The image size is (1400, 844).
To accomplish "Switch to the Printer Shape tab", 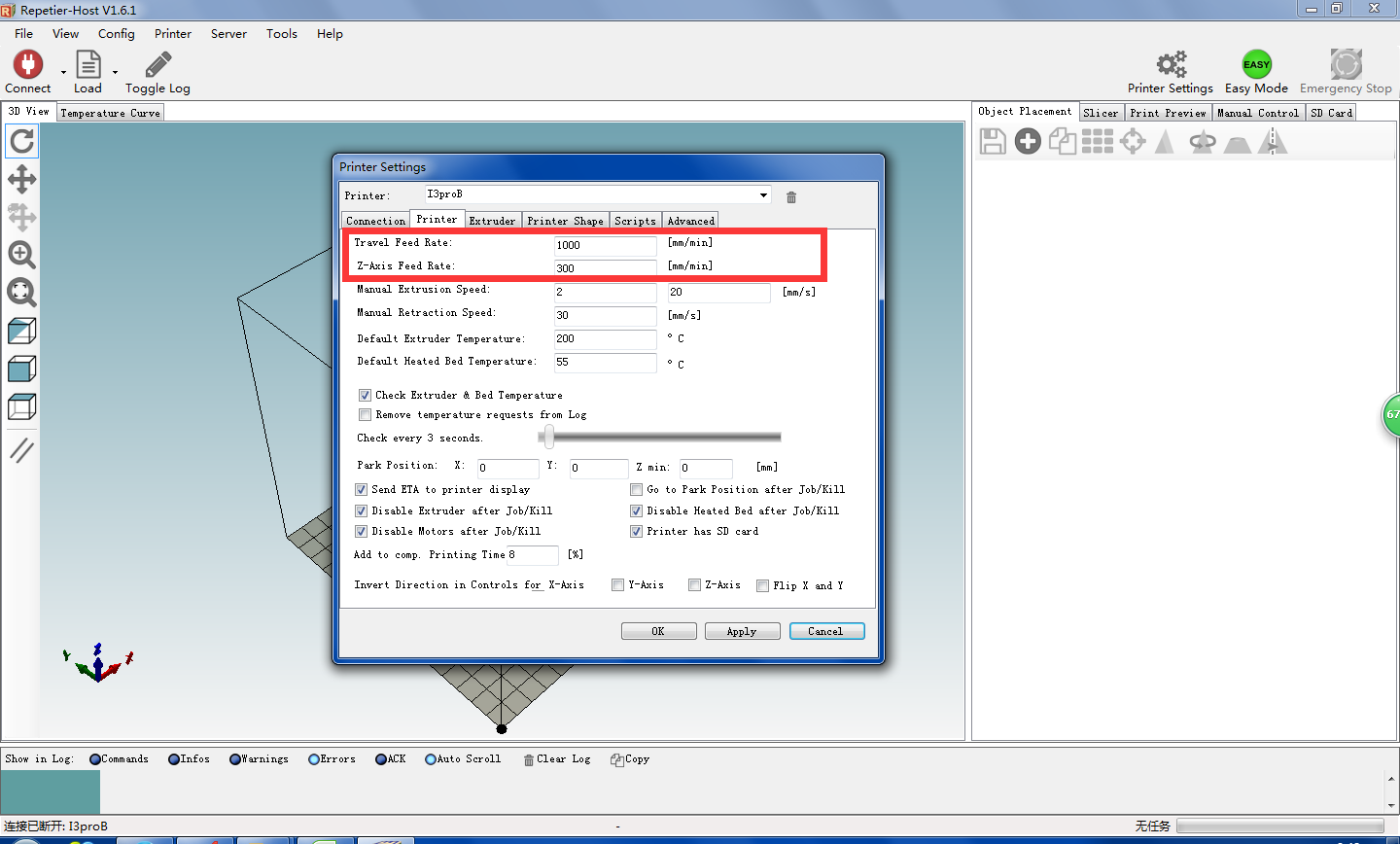I will 566,221.
